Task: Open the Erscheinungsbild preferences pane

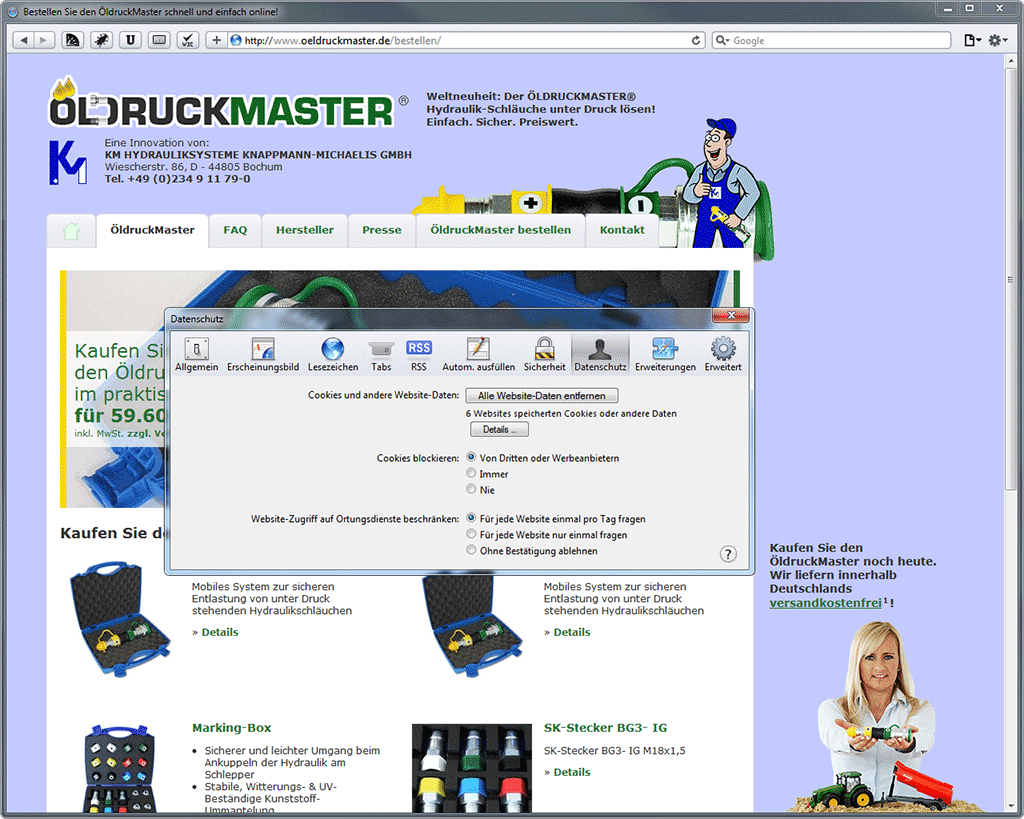Action: coord(263,354)
